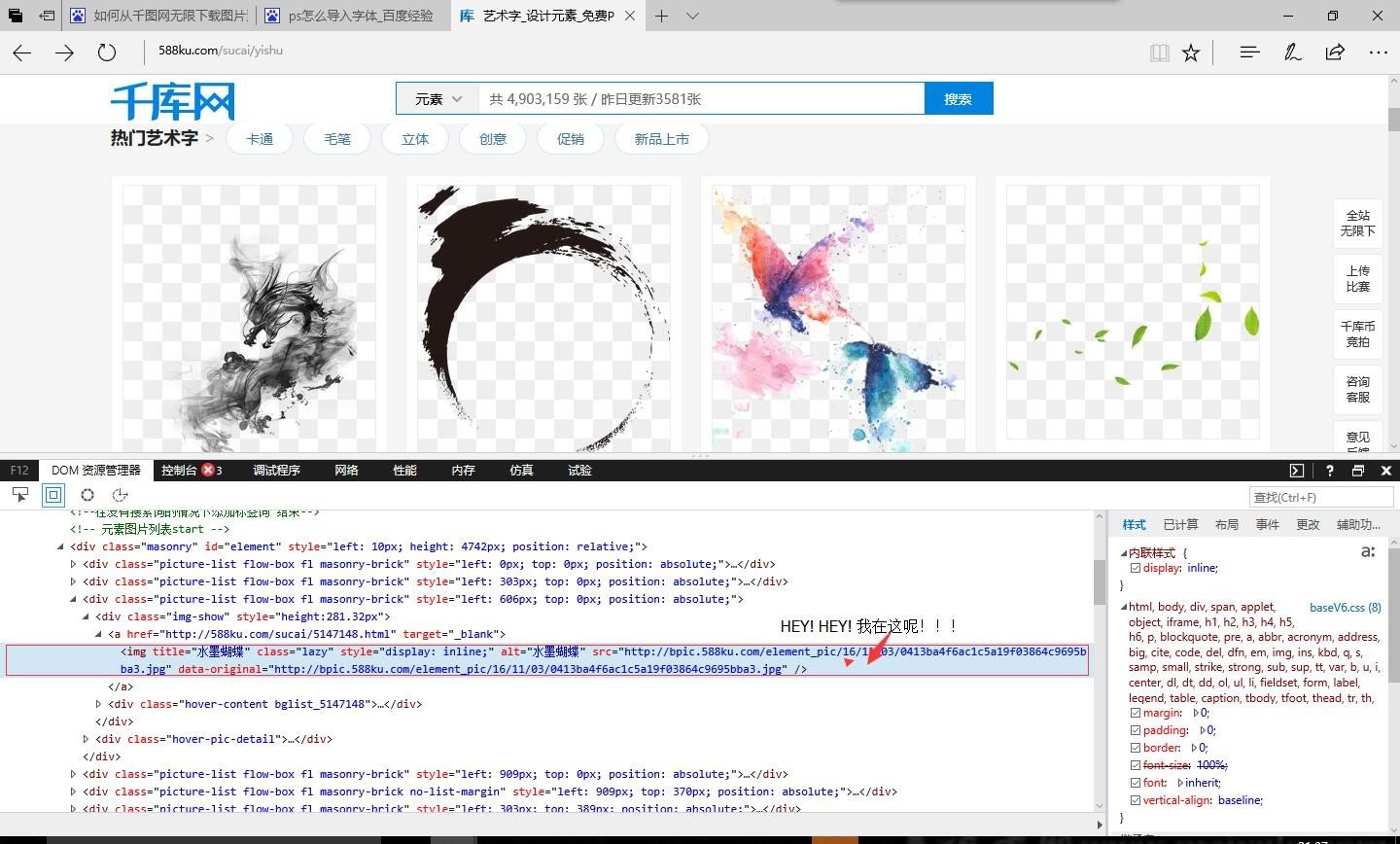
Task: Open the baseV6.css source link
Action: [1345, 608]
